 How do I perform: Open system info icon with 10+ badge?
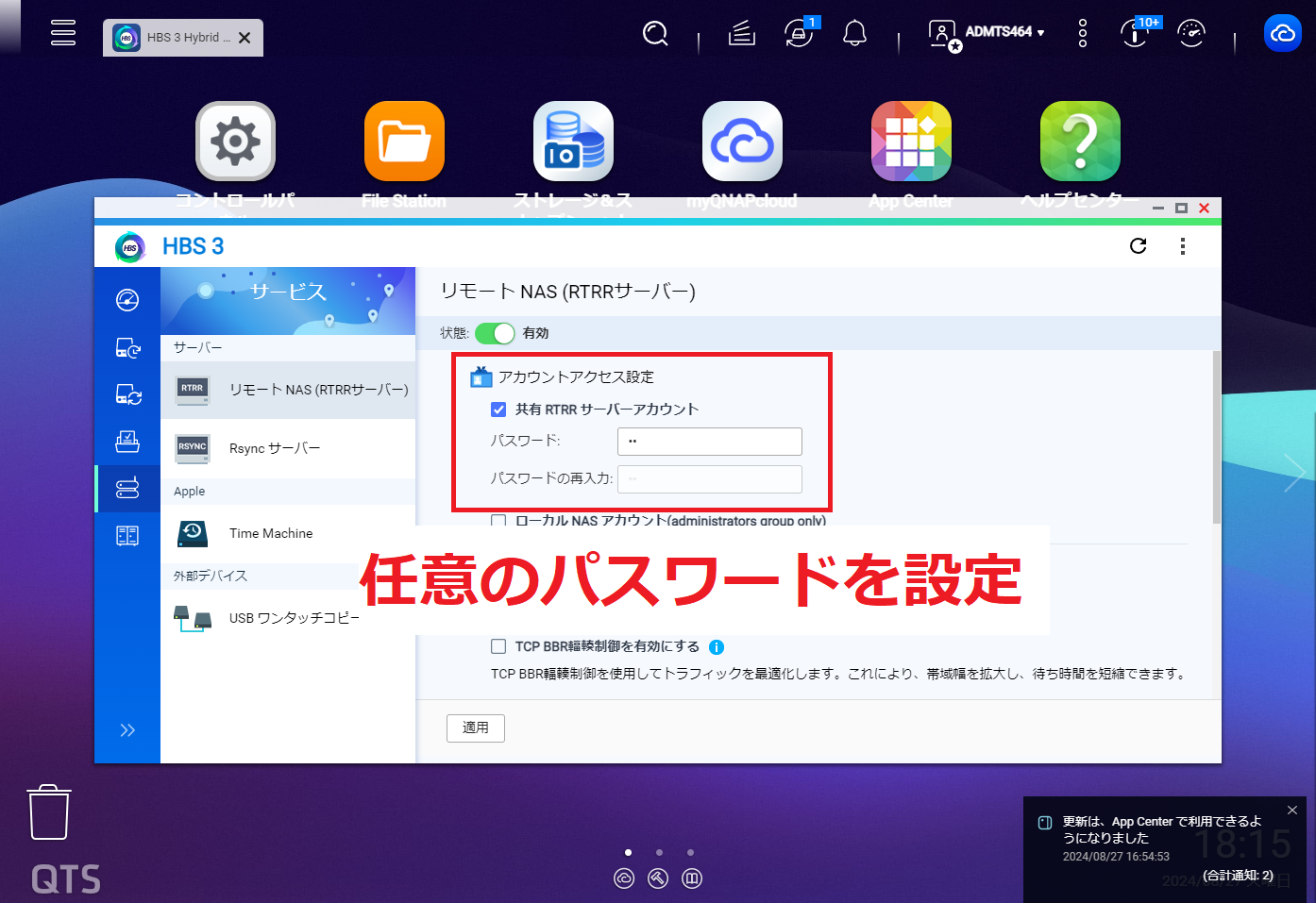1135,34
